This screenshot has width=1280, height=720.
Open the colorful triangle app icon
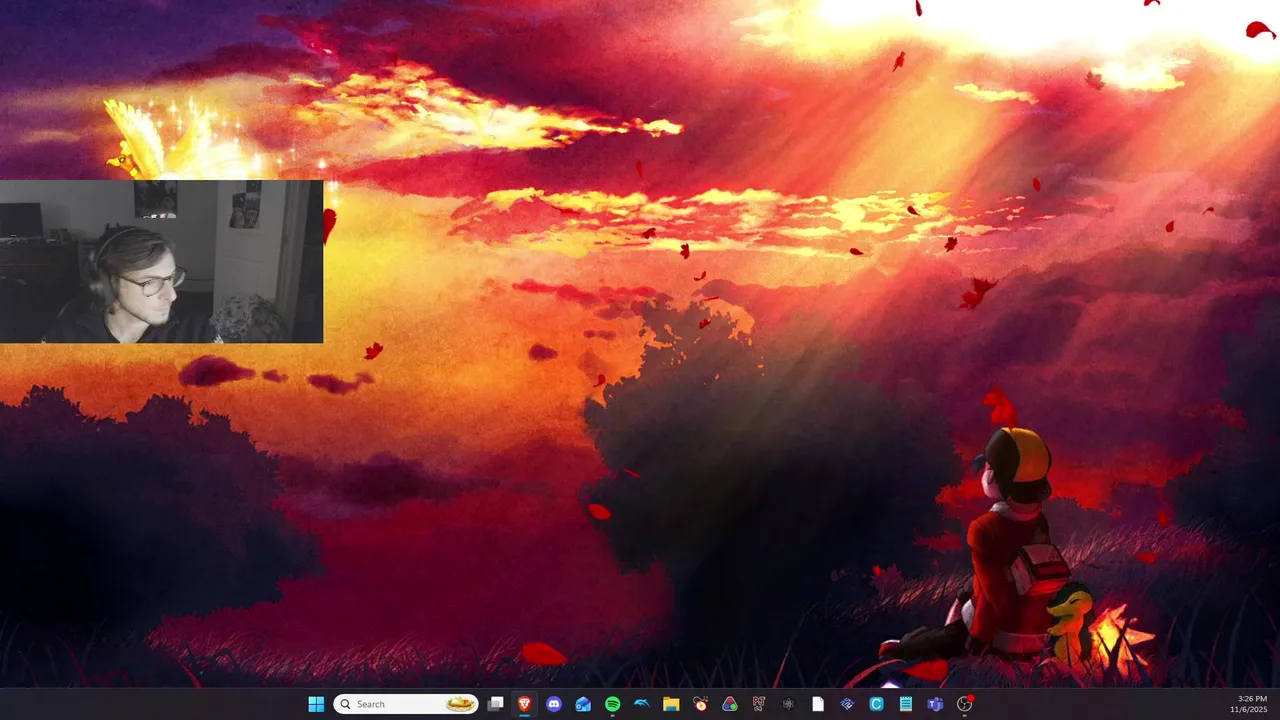click(730, 704)
